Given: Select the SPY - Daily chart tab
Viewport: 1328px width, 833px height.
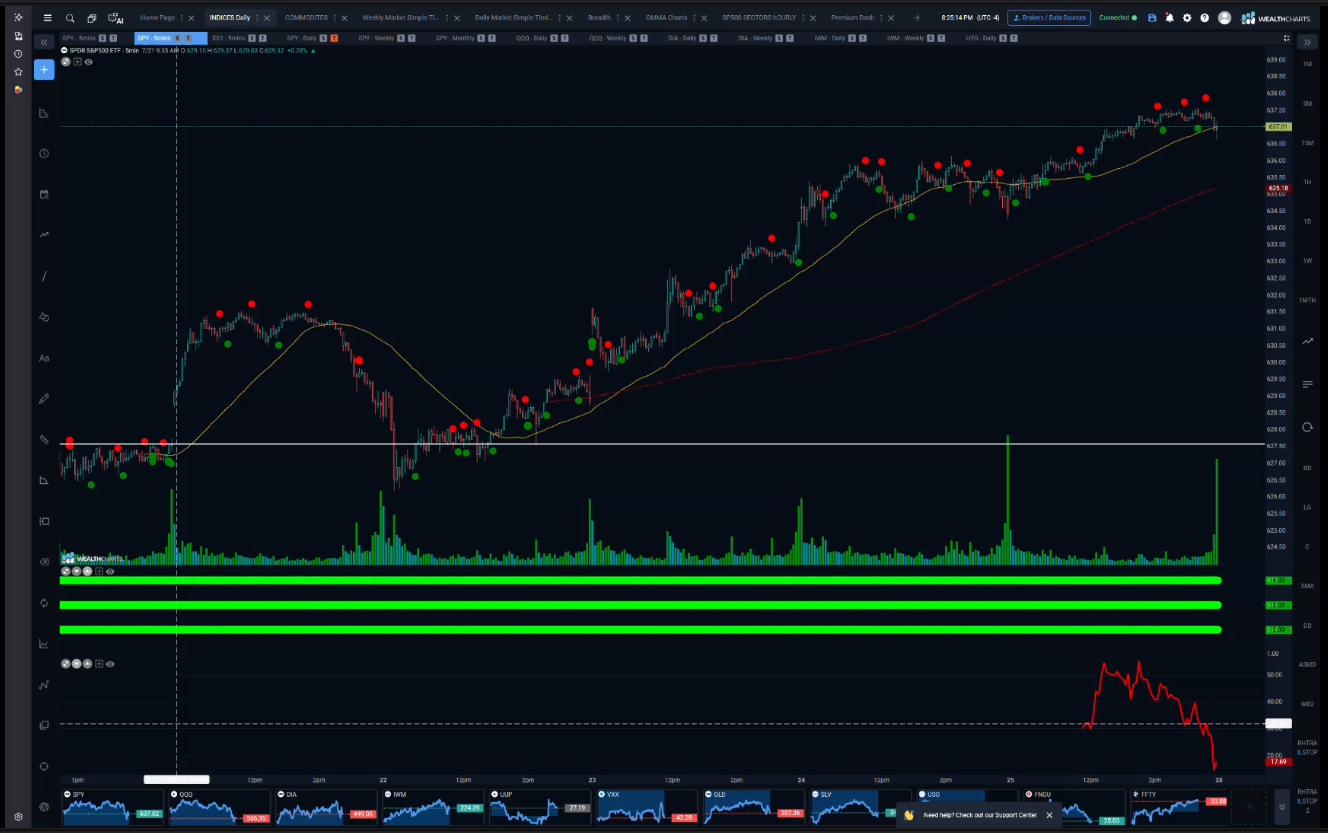Looking at the screenshot, I should (x=301, y=38).
